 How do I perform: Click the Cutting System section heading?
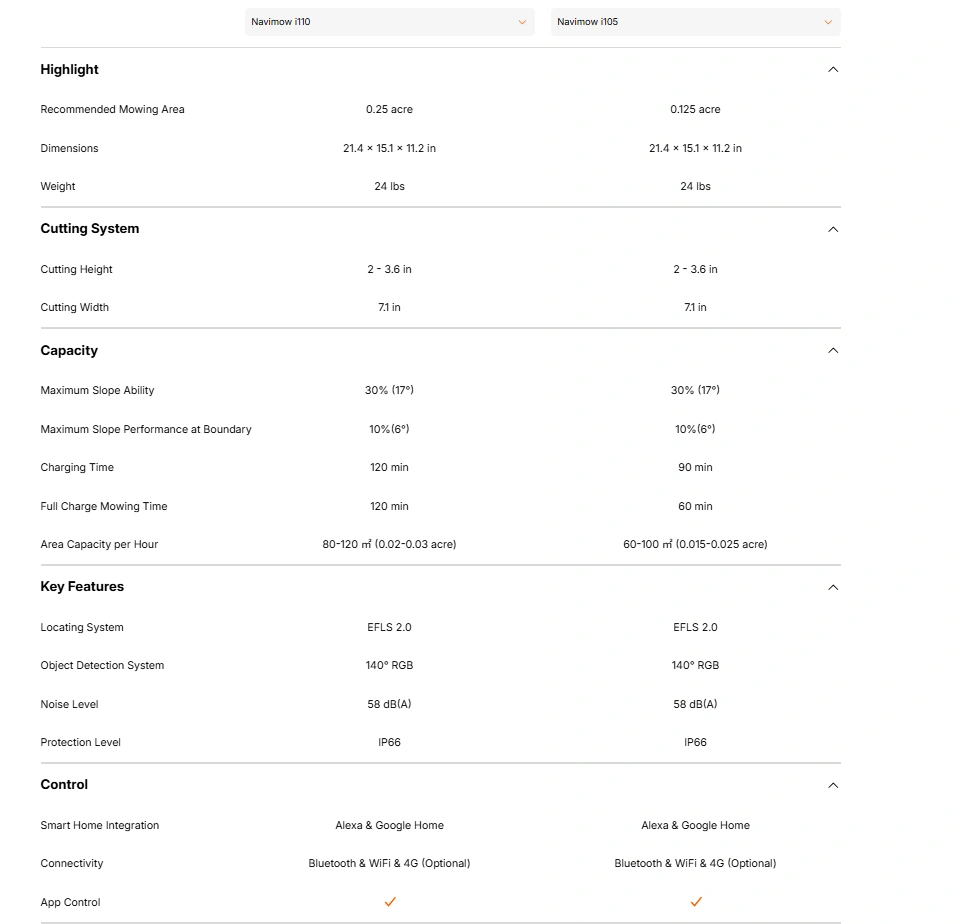(89, 228)
